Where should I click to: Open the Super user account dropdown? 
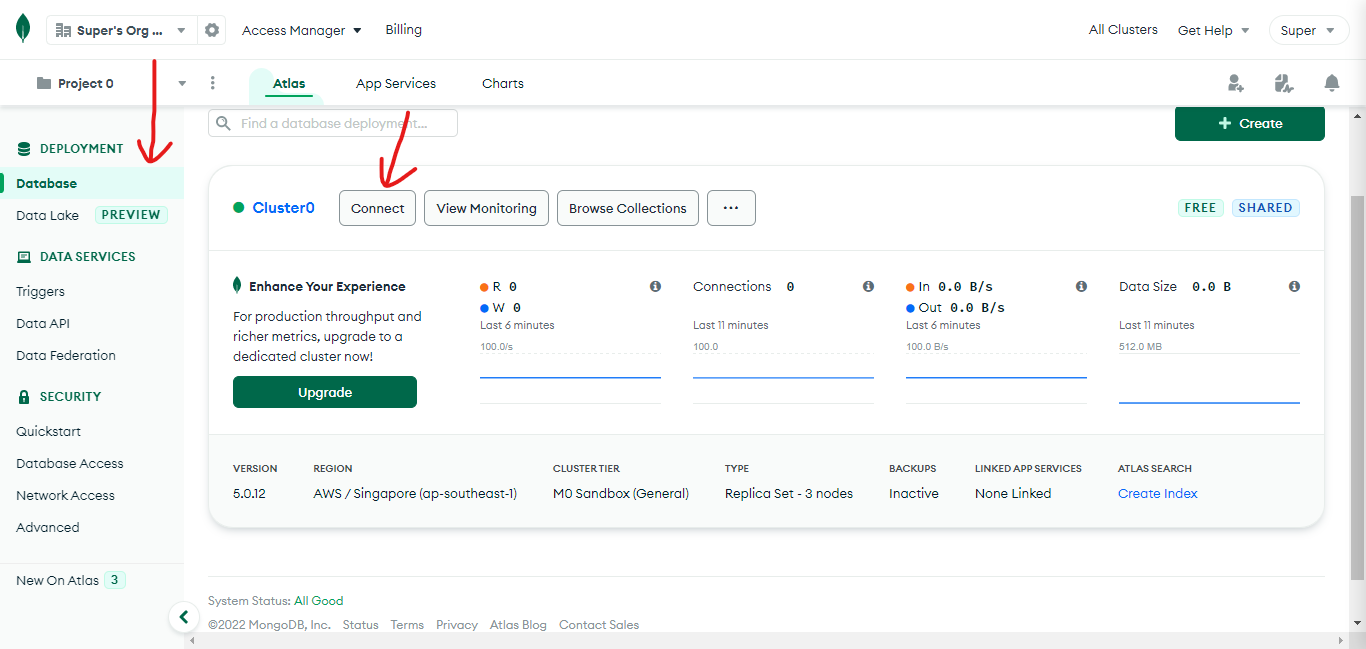pyautogui.click(x=1308, y=30)
